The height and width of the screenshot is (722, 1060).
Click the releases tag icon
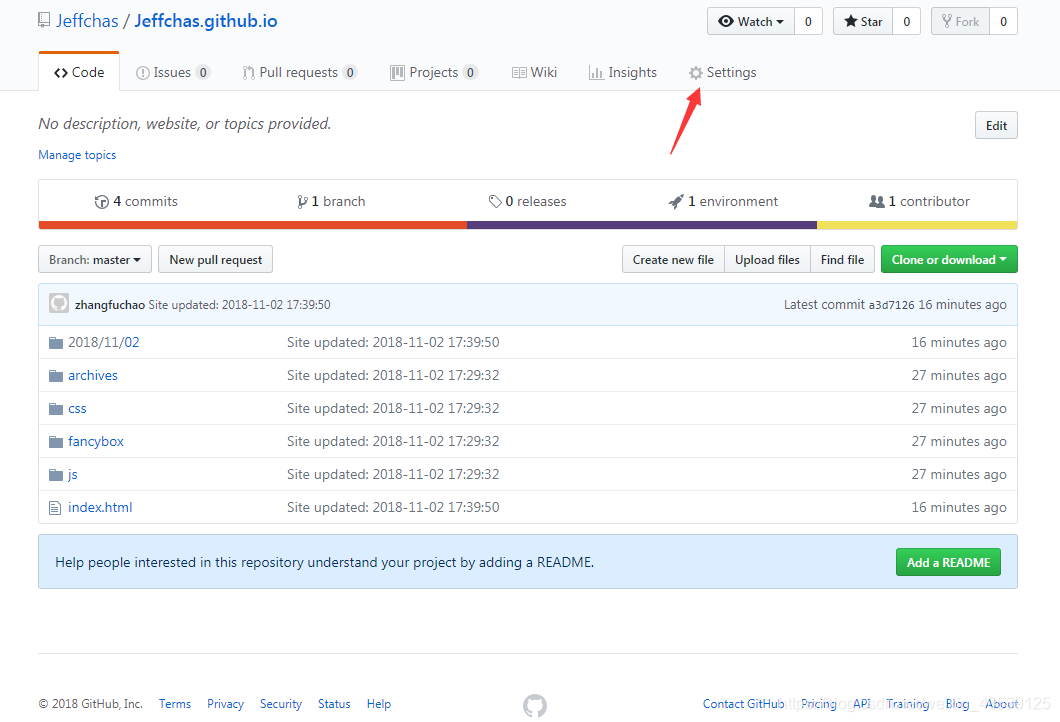(495, 201)
